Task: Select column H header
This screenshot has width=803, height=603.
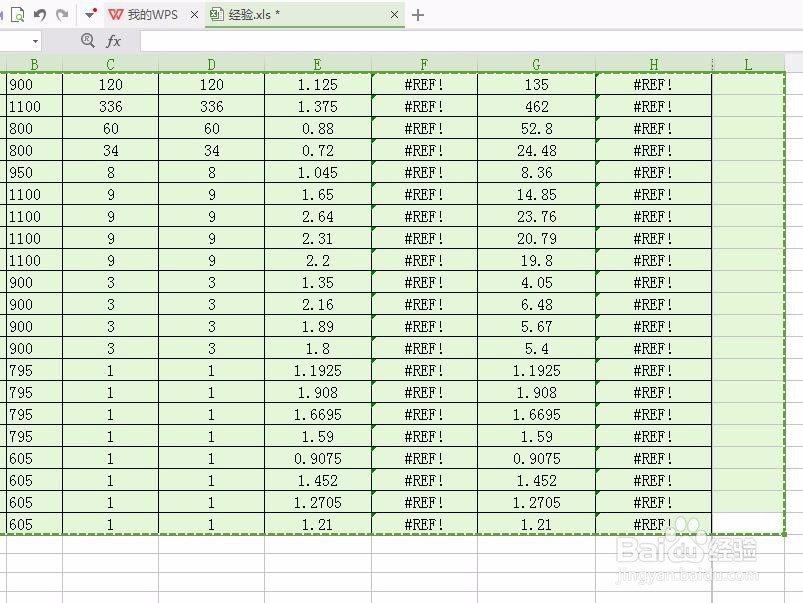Action: click(x=653, y=65)
